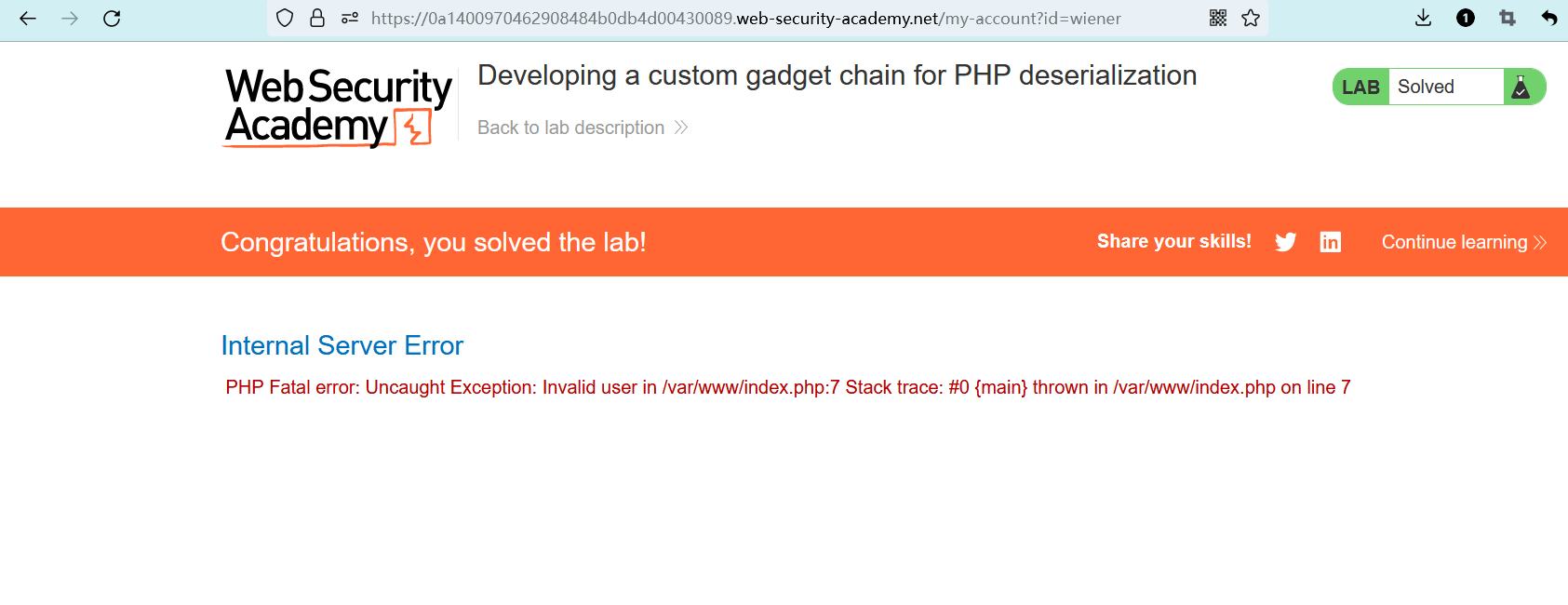This screenshot has width=1568, height=605.
Task: Open the tracking protection shield panel
Action: click(x=286, y=19)
